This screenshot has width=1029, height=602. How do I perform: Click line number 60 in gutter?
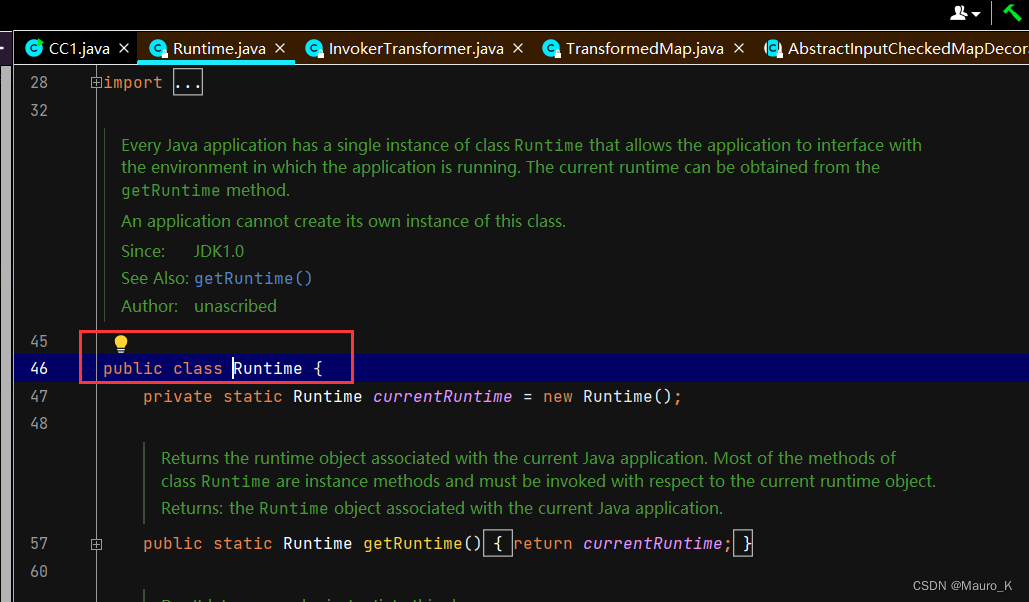[x=39, y=571]
